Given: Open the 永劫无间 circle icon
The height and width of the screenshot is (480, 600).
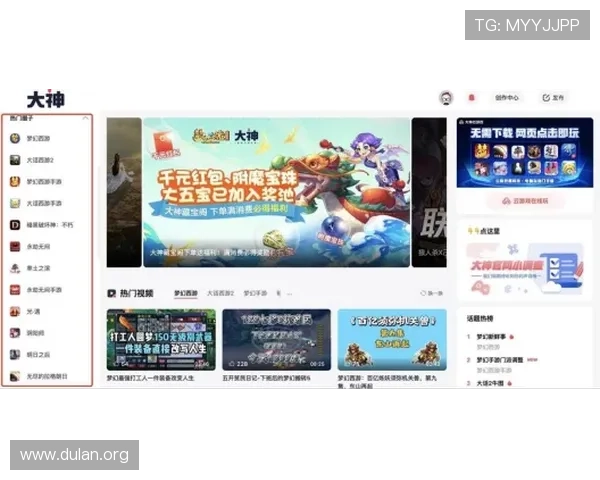Looking at the screenshot, I should 15,246.
